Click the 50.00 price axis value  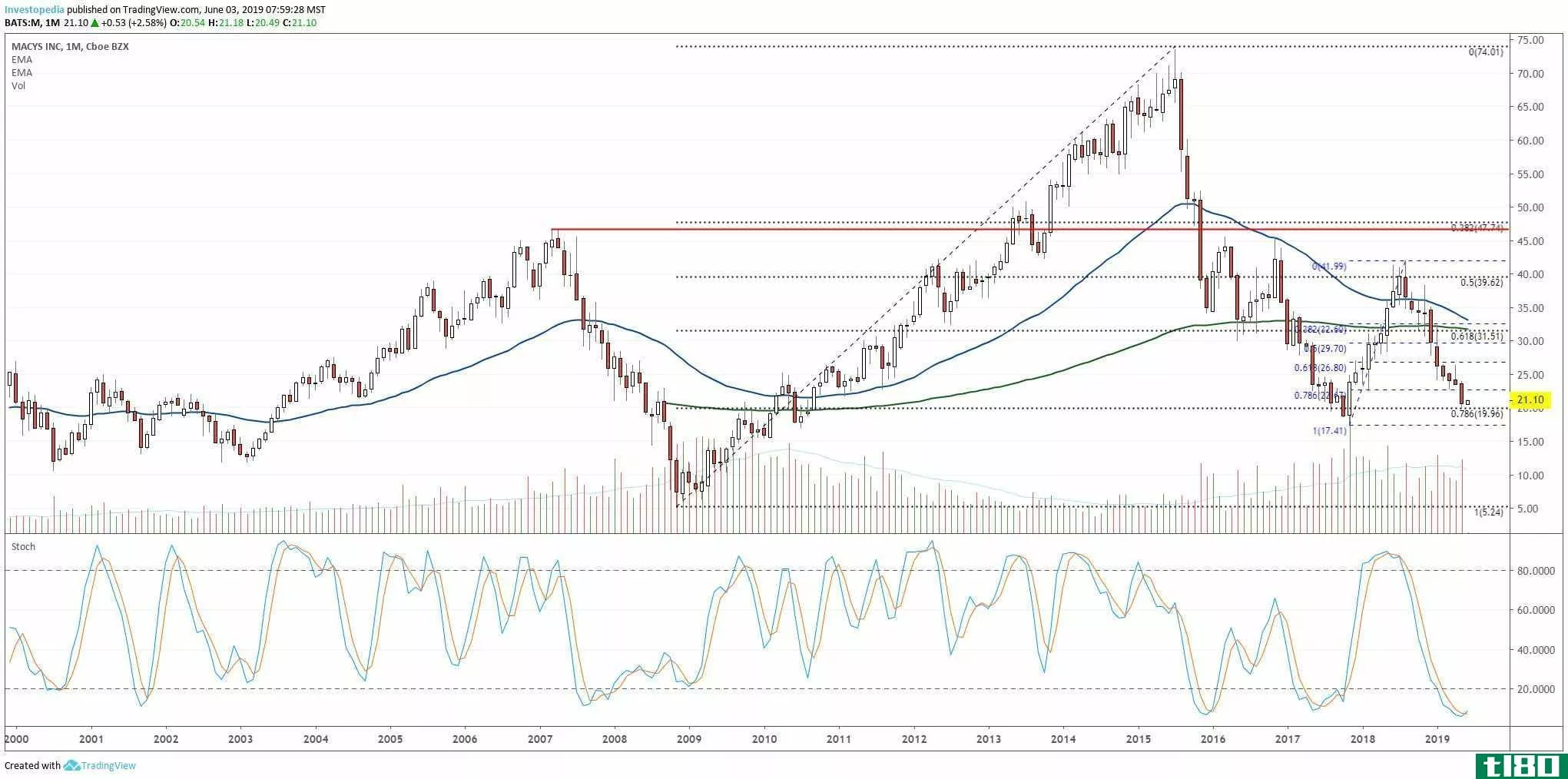point(1530,207)
